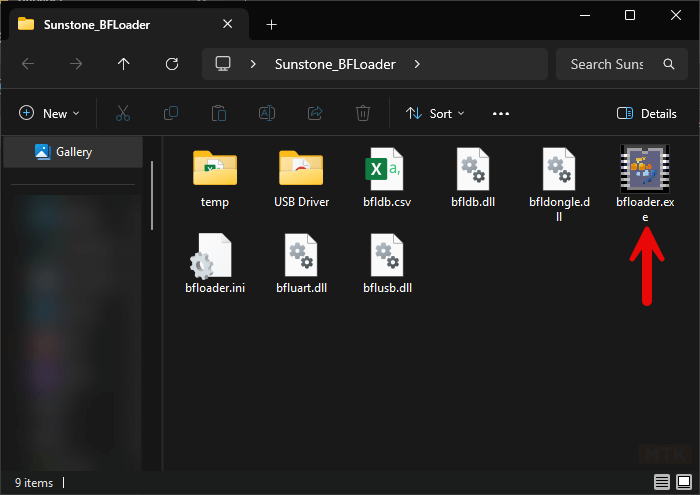This screenshot has width=700, height=495.
Task: Expand chevron before Sunstone_BFLoader in address bar
Action: 253,64
